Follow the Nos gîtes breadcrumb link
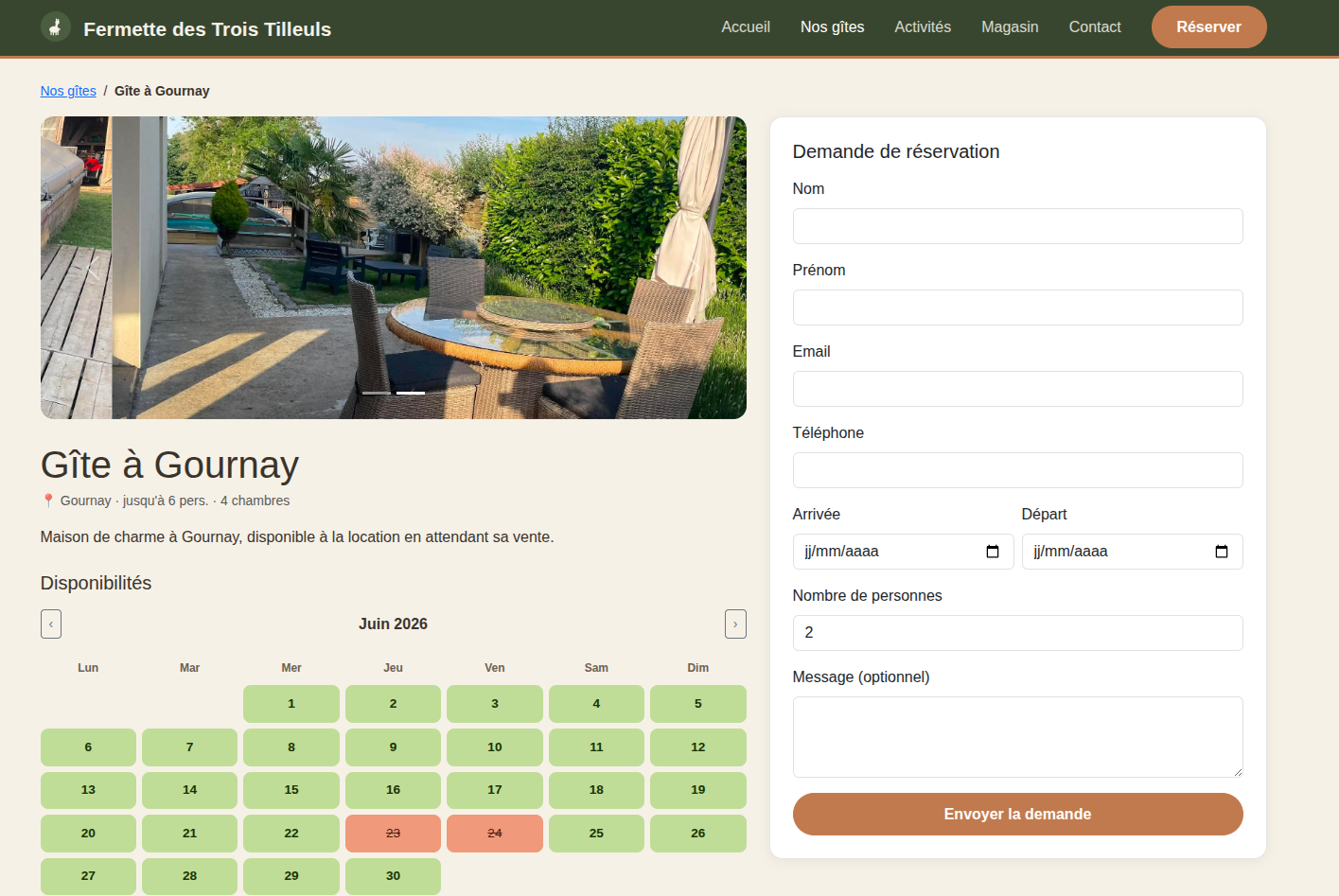1339x896 pixels. point(68,91)
